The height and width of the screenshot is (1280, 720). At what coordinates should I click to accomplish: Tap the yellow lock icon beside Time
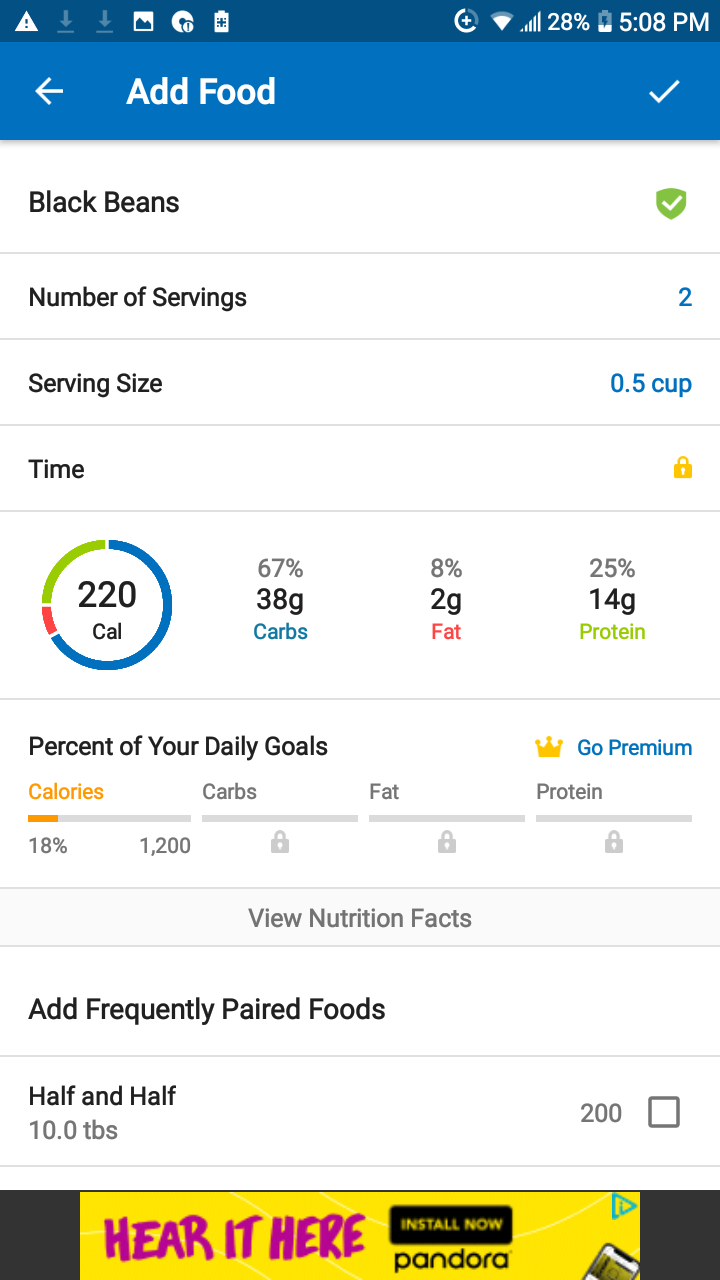[683, 468]
